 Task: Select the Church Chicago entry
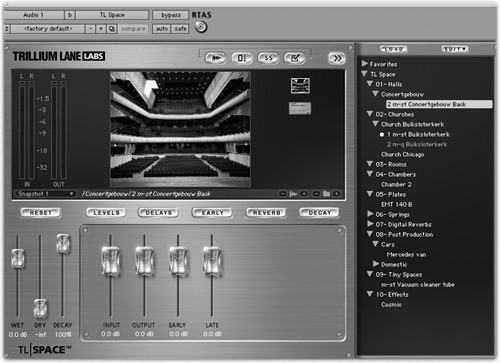[403, 154]
